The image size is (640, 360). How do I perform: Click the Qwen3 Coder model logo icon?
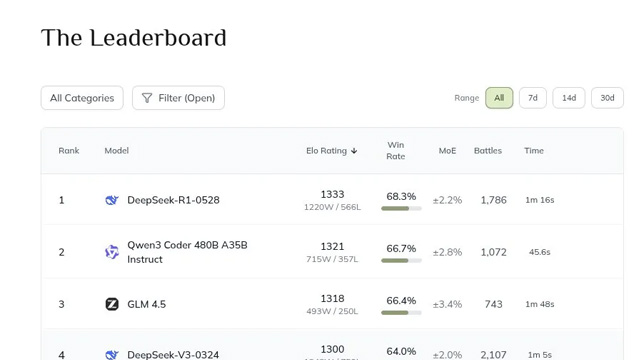[x=112, y=252]
